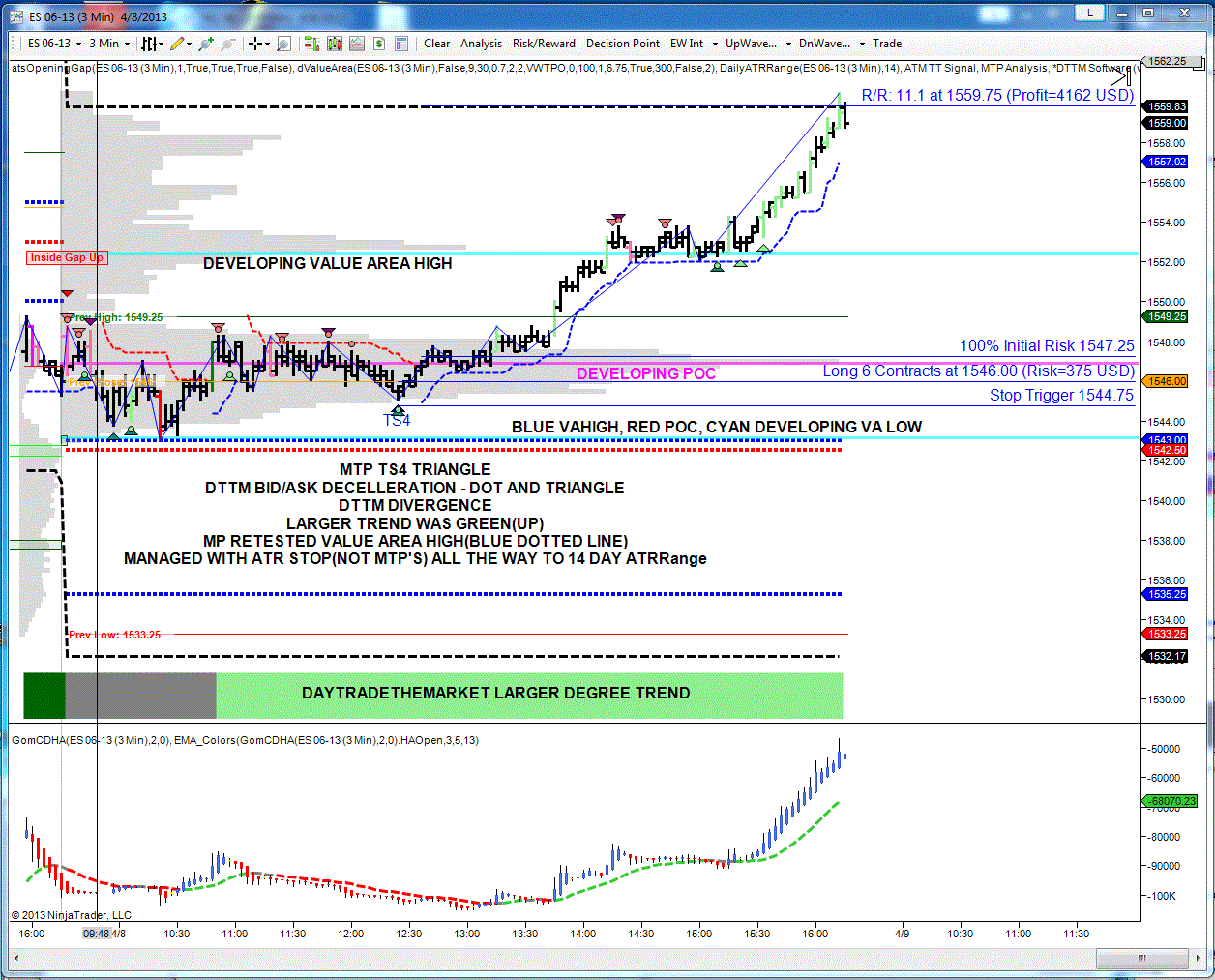Open the EW Int menu

[687, 44]
